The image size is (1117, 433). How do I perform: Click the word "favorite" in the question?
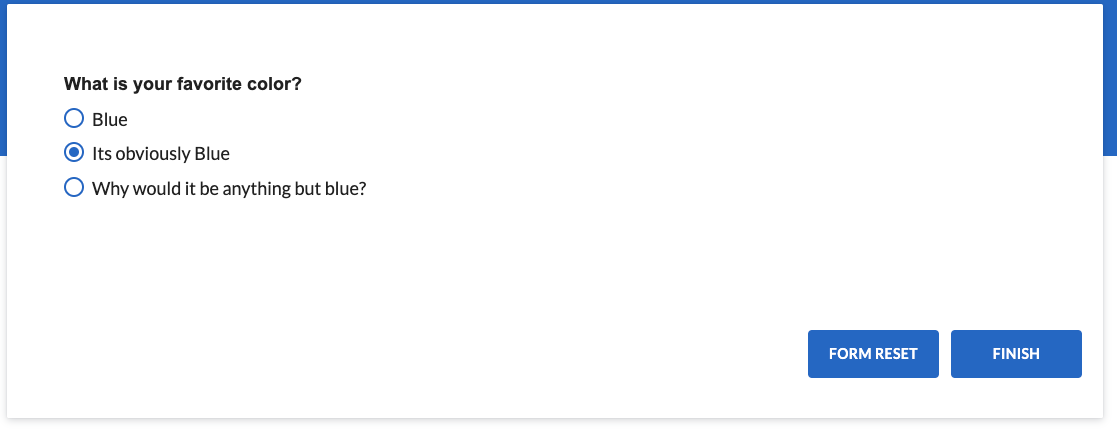[206, 84]
